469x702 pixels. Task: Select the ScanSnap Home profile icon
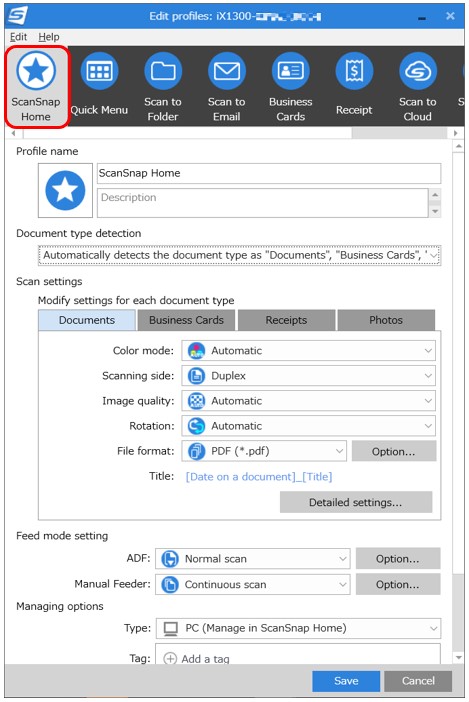point(36,87)
